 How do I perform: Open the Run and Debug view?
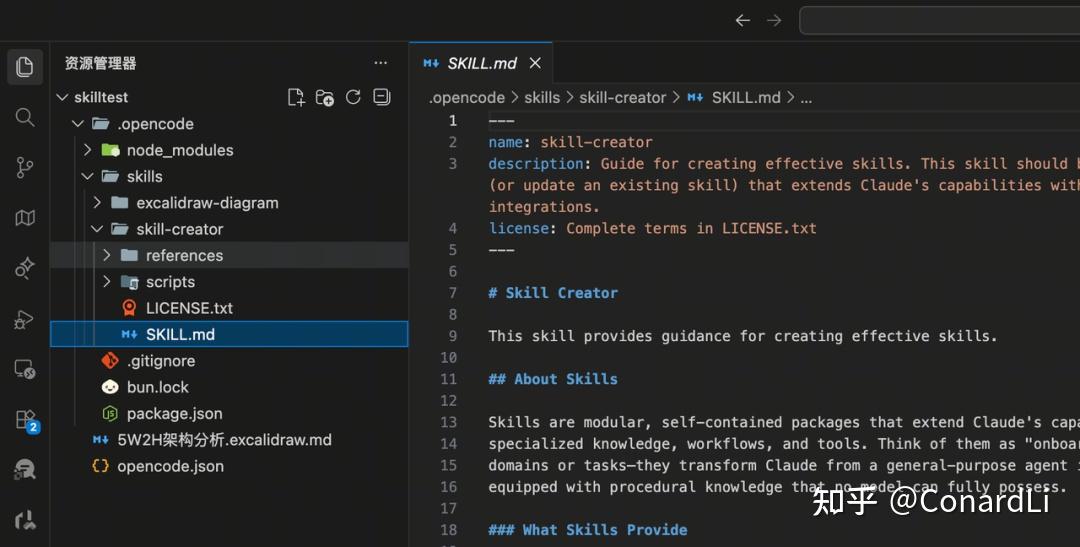tap(25, 319)
